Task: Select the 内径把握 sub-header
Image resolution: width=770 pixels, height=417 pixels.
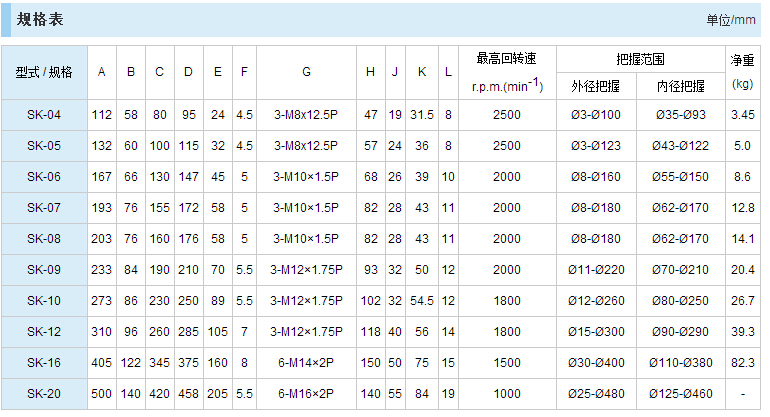Action: [680, 86]
